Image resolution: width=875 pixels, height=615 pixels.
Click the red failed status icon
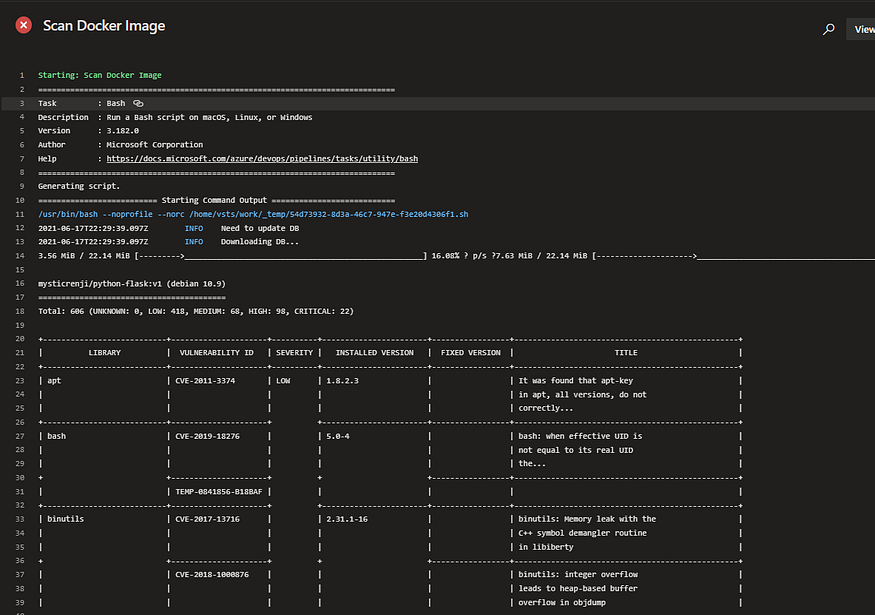coord(24,25)
